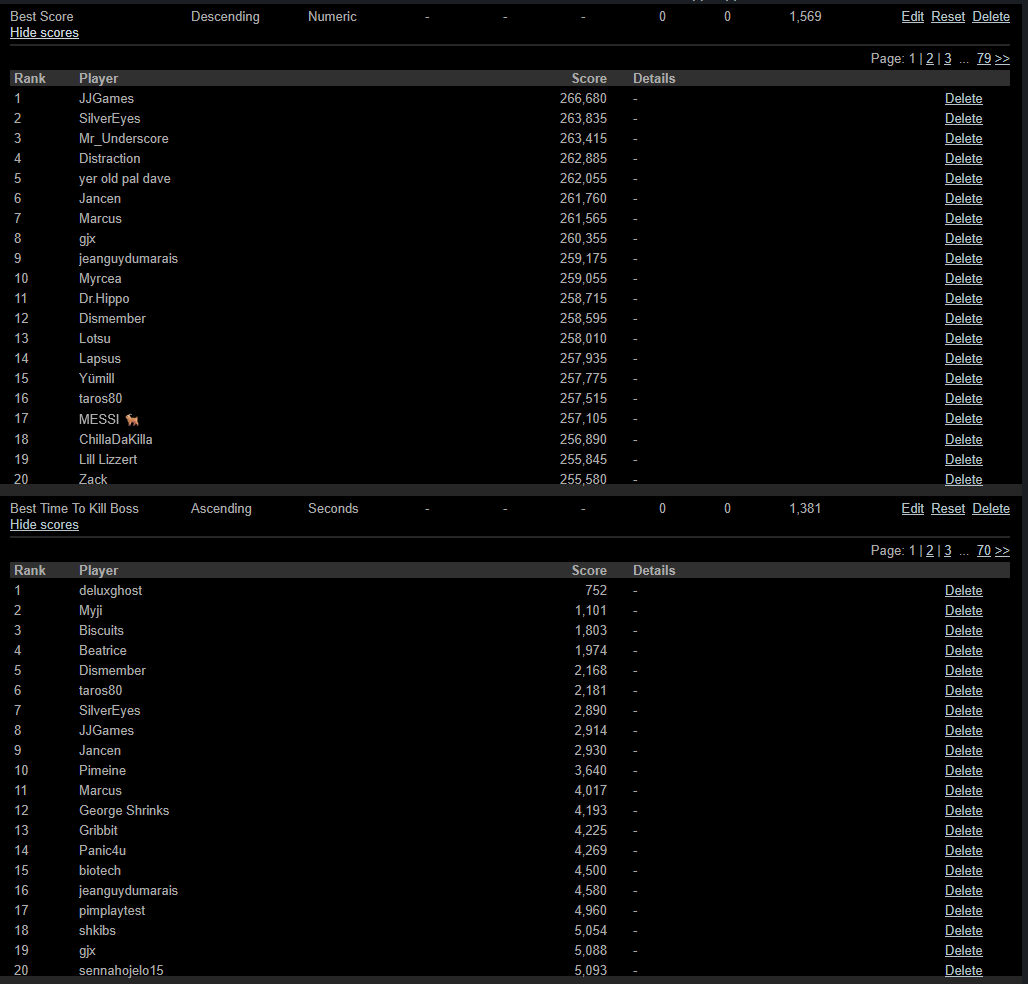Open page 3 of Best Time scores
Image resolution: width=1028 pixels, height=984 pixels.
pyautogui.click(x=947, y=551)
